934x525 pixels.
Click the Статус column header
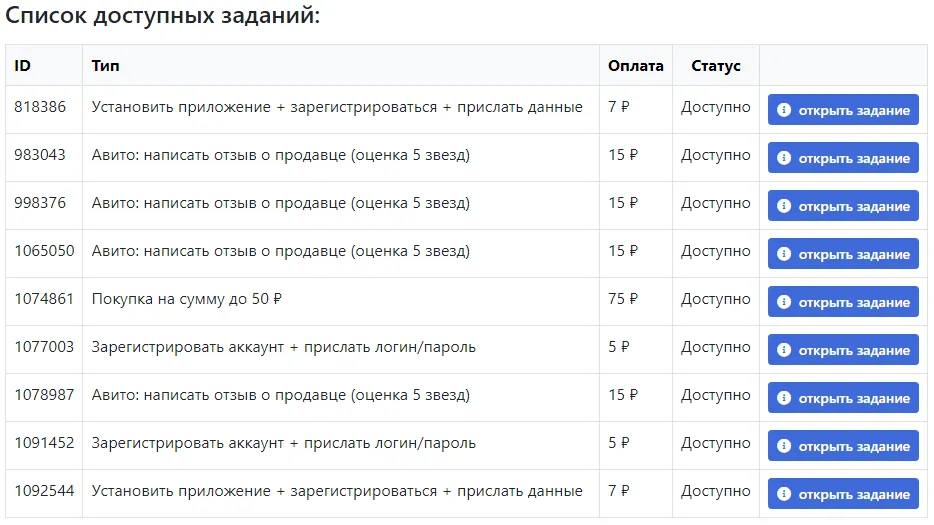click(715, 66)
